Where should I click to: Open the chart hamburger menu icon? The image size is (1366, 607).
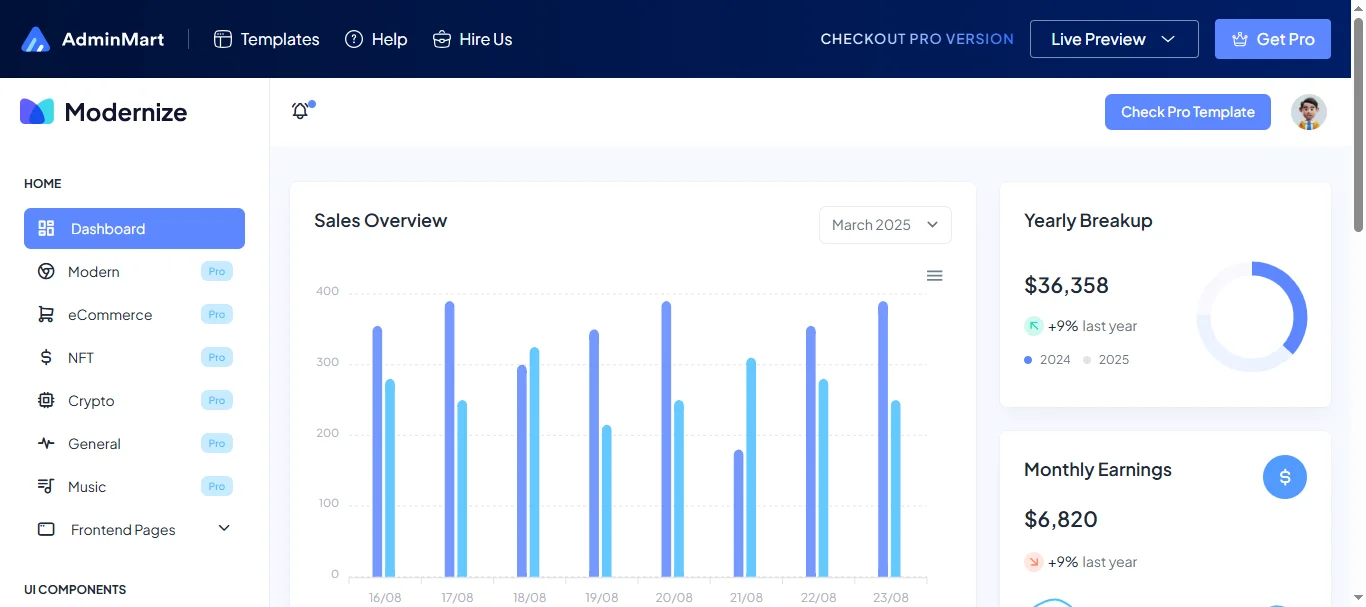[x=934, y=276]
